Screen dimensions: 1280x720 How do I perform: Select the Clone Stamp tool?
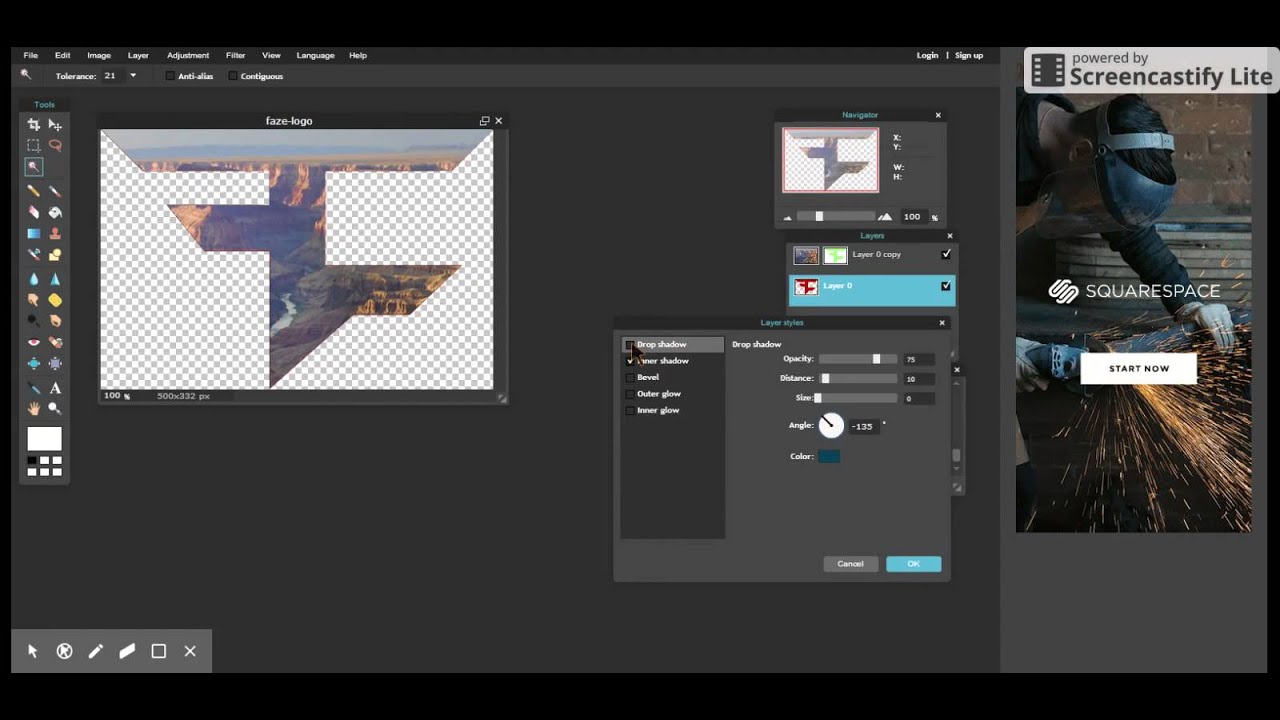click(55, 233)
